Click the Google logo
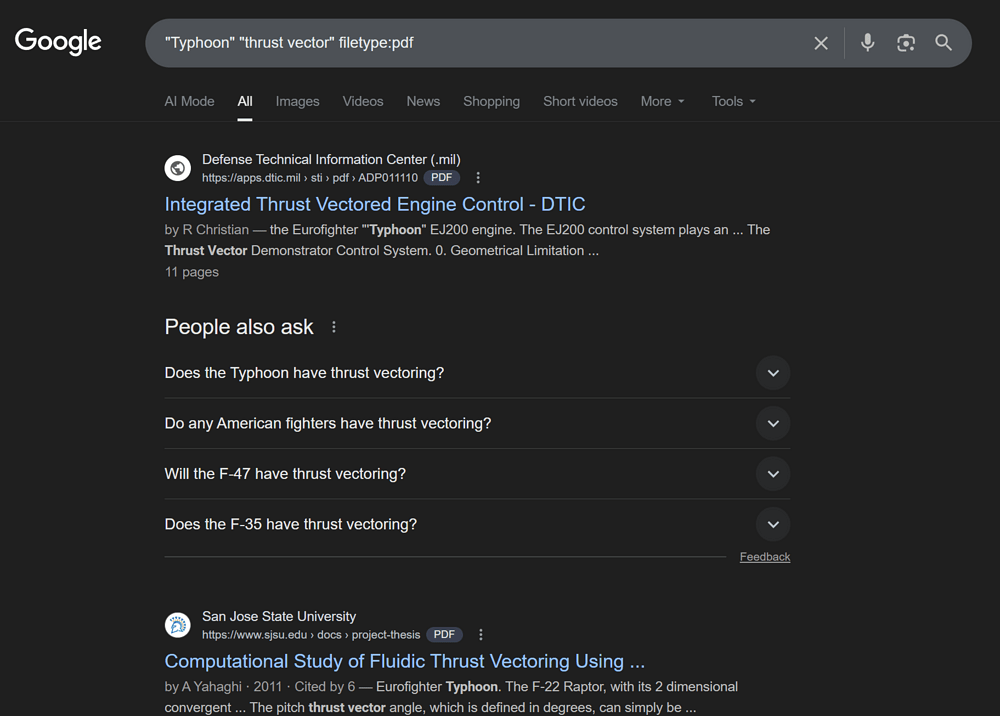This screenshot has width=1000, height=716. tap(58, 42)
